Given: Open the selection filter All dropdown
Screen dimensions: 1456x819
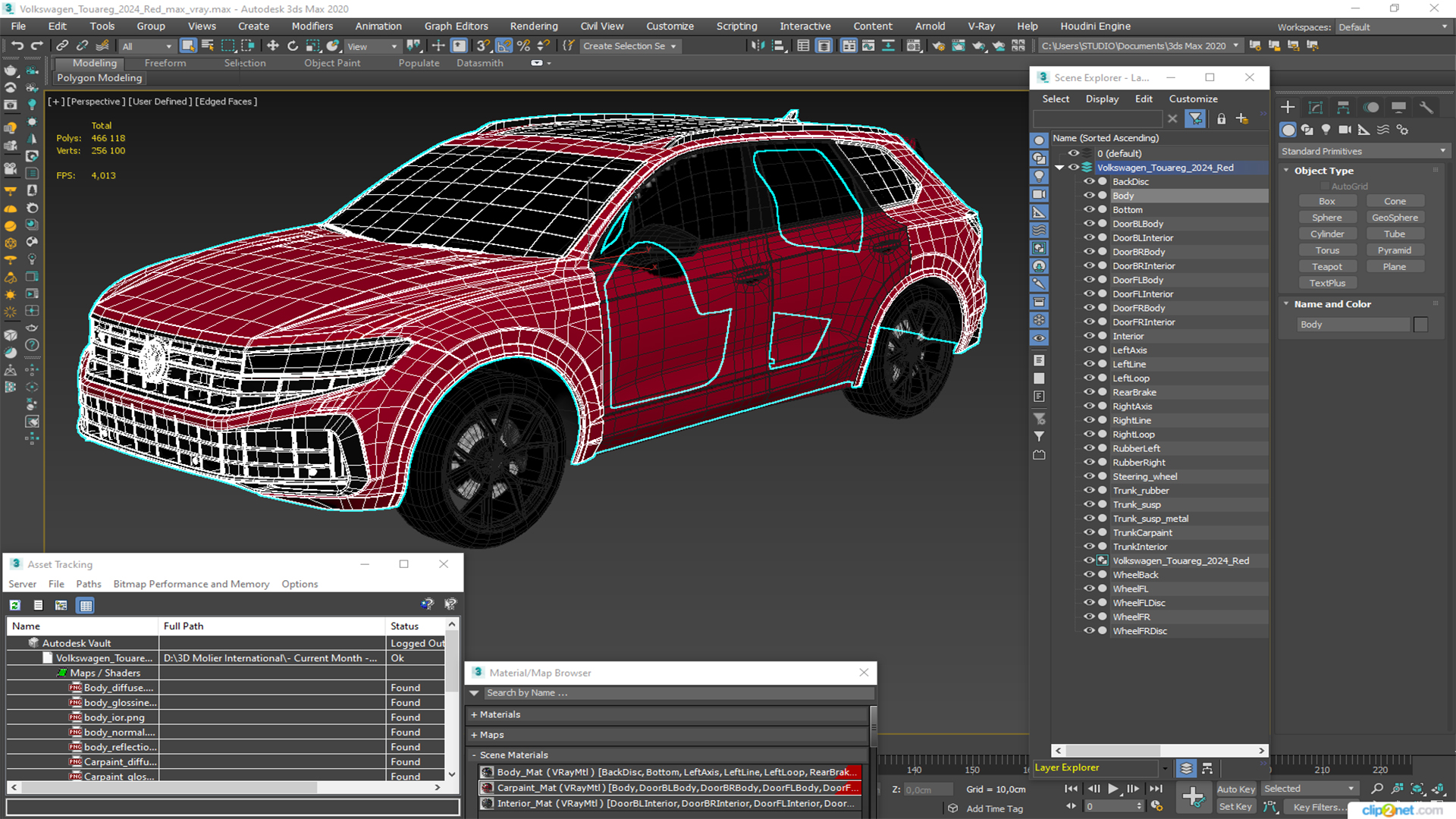Looking at the screenshot, I should tap(147, 46).
